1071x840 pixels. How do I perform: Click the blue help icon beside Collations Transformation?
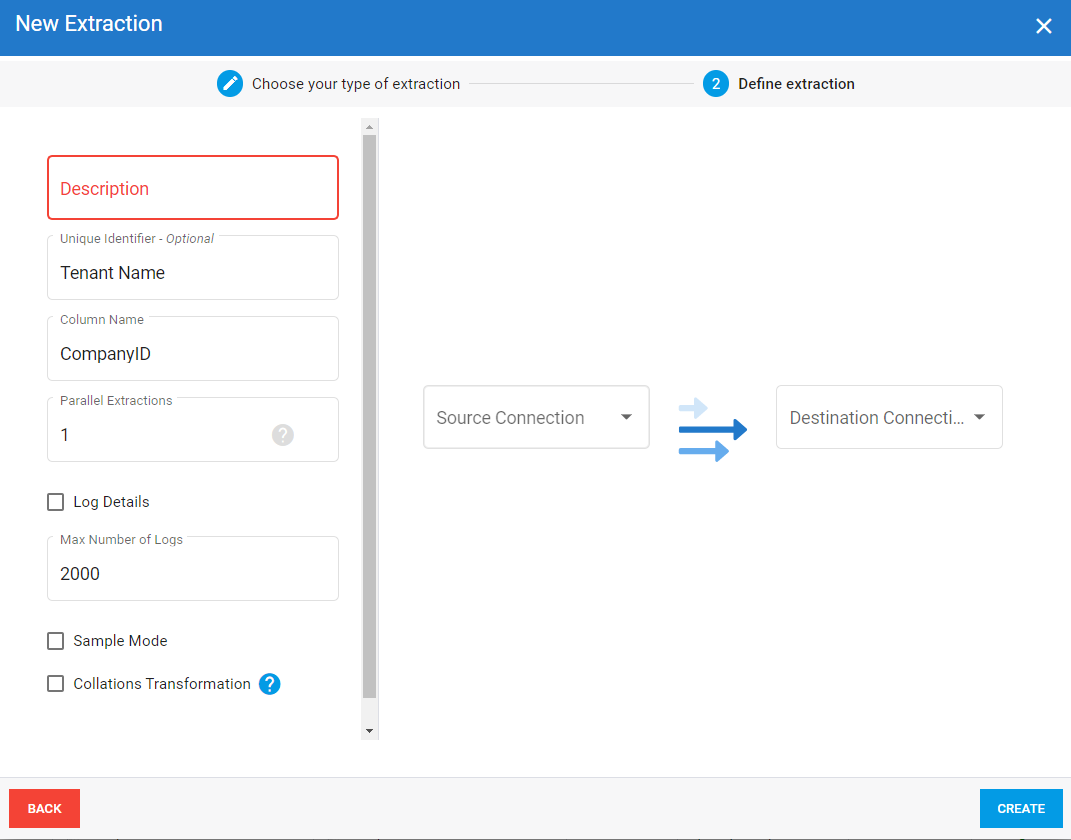coord(269,684)
